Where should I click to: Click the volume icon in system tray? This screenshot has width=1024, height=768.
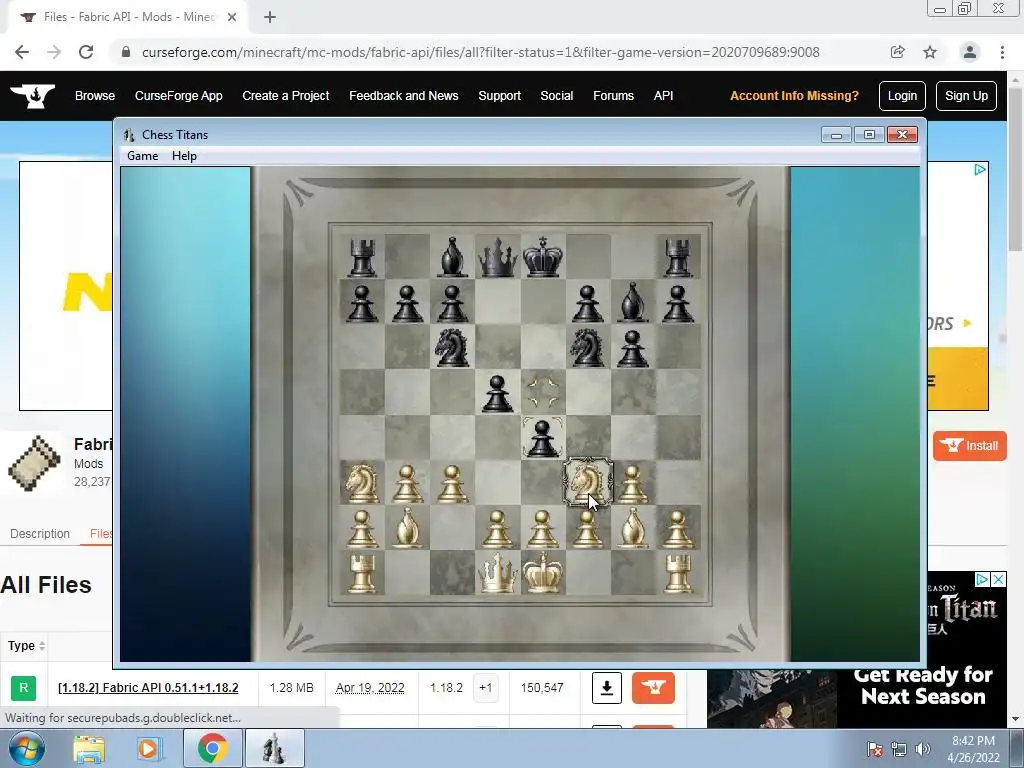click(922, 748)
